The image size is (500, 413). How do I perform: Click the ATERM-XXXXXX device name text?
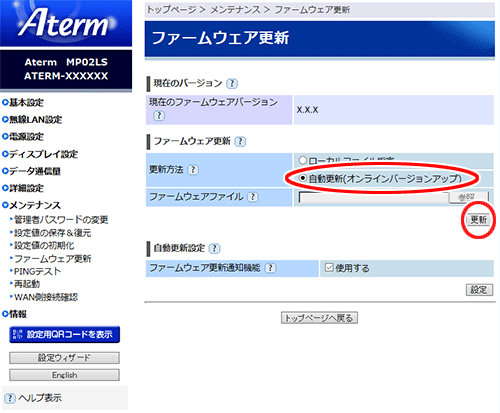click(66, 76)
